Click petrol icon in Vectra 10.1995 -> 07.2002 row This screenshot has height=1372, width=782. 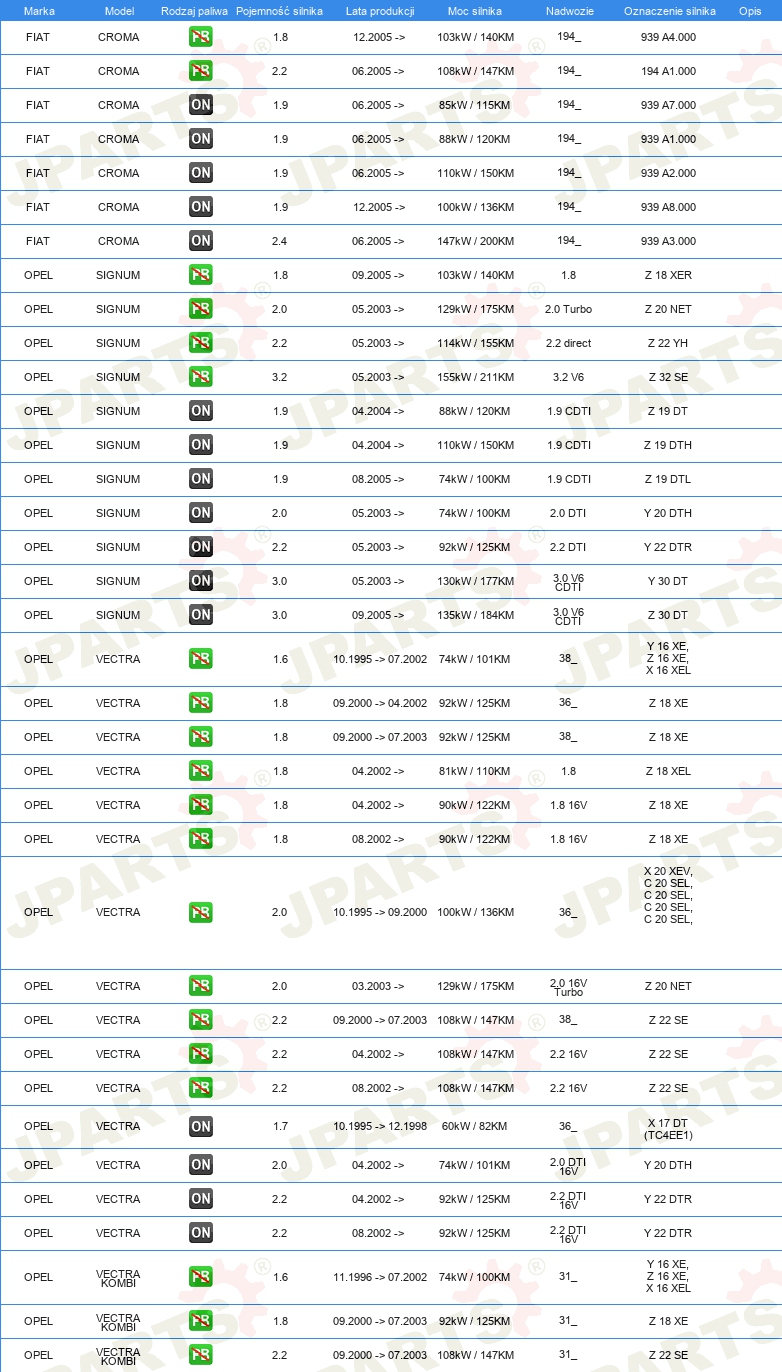(201, 659)
